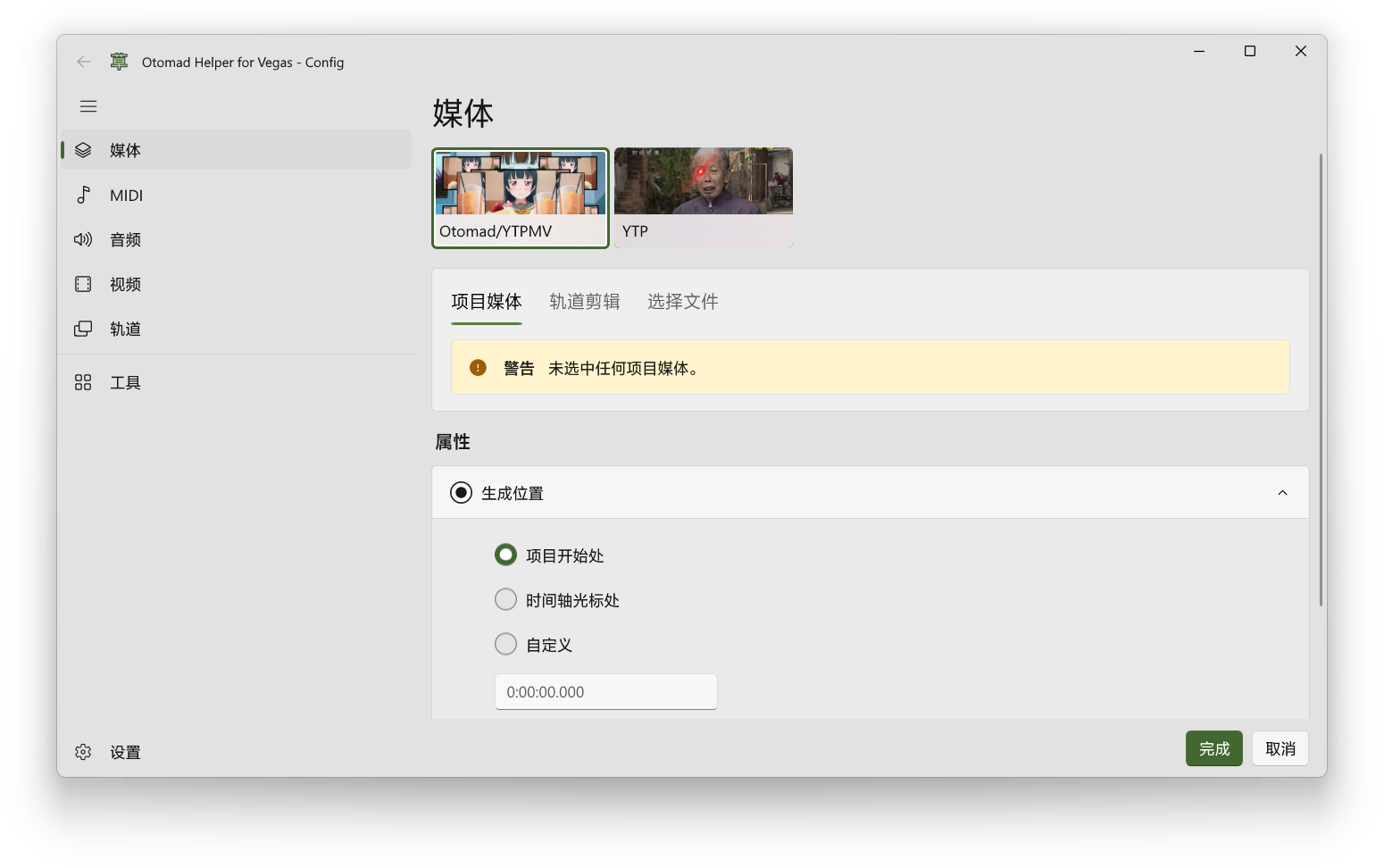1384x868 pixels.
Task: Select the 时间轴光标处 radio button
Action: [505, 599]
